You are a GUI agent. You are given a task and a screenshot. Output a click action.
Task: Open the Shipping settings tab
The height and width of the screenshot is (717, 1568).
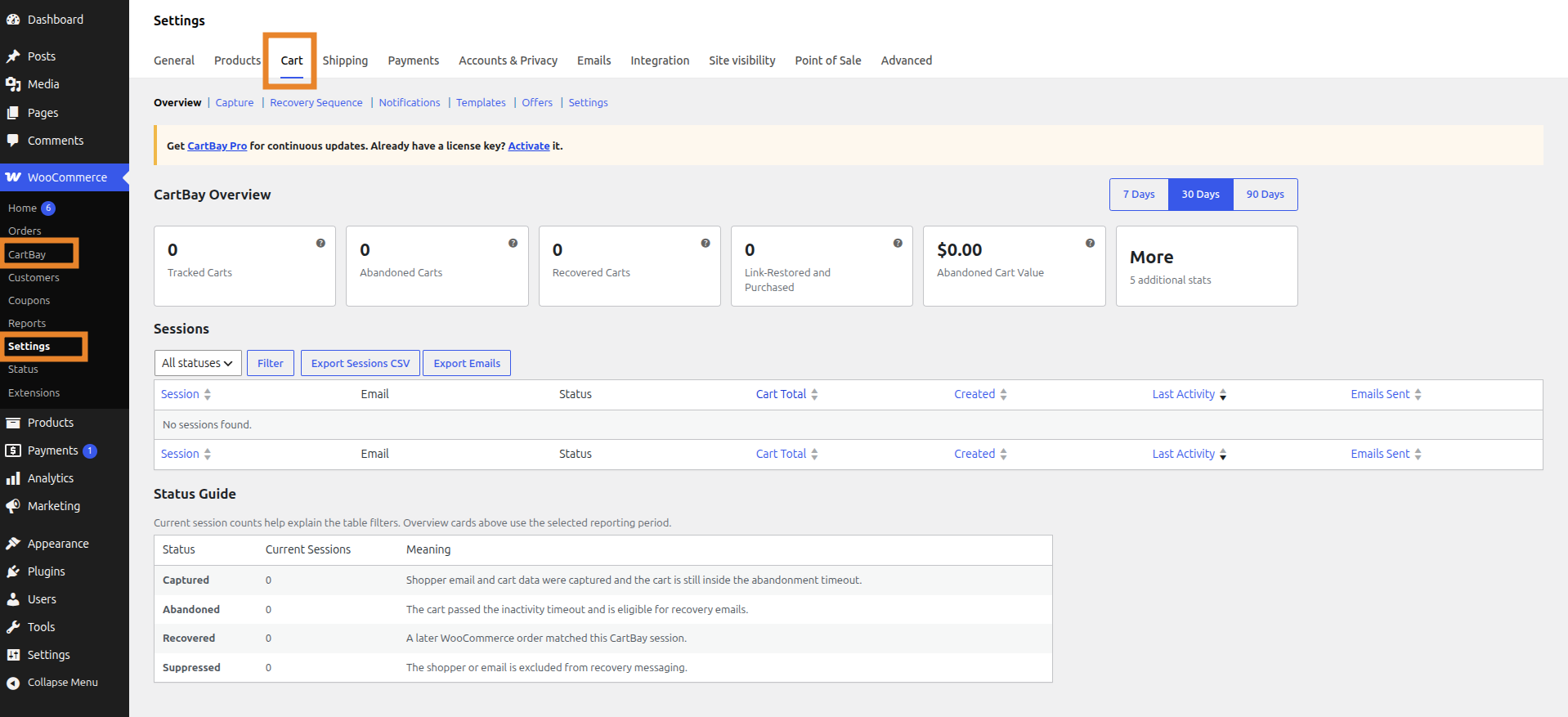pos(345,60)
